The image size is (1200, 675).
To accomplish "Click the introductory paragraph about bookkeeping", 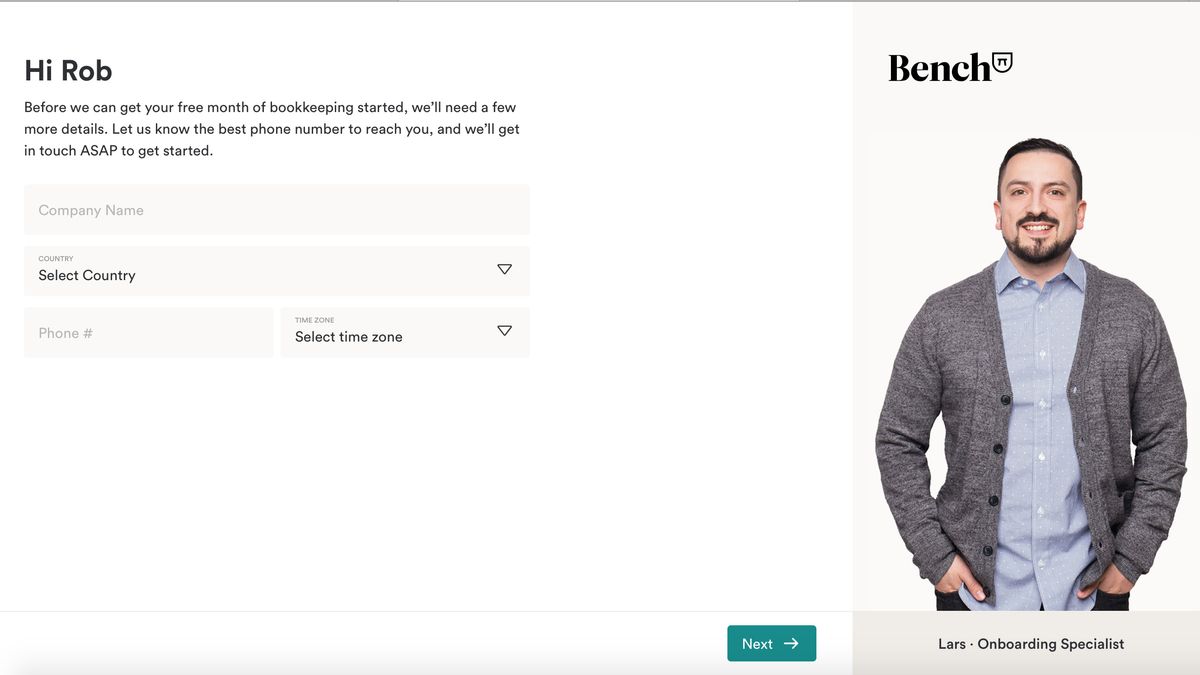I will pyautogui.click(x=270, y=128).
